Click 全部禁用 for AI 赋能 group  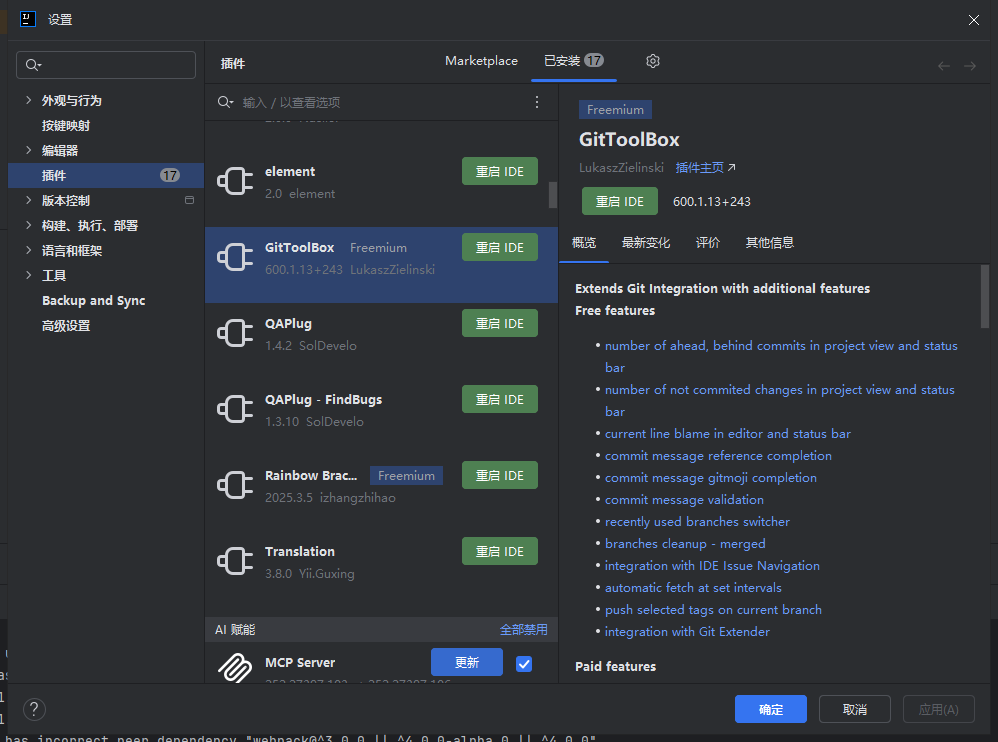pyautogui.click(x=523, y=629)
